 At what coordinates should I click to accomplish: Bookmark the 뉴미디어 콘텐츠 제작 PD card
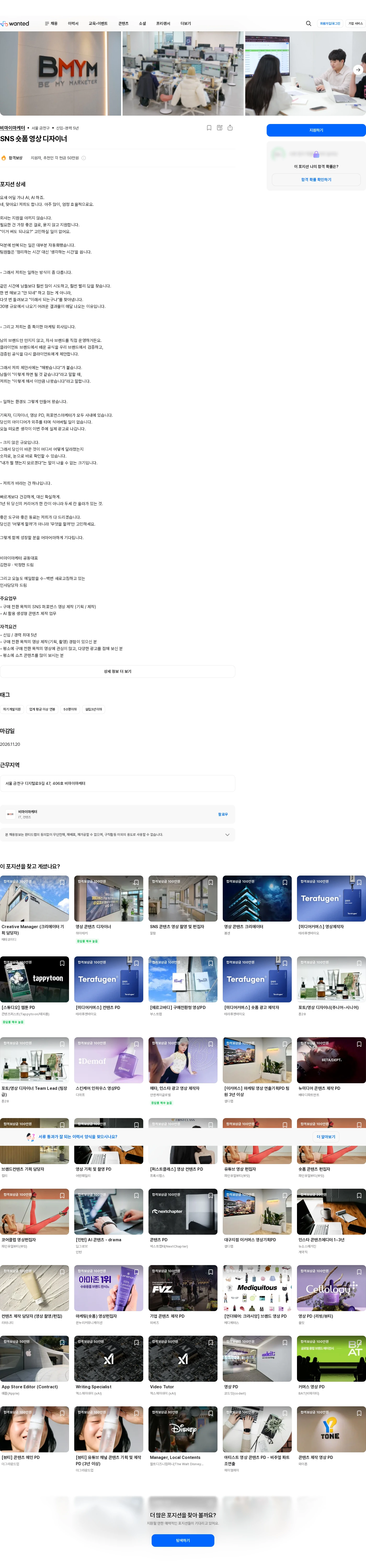pos(359,1045)
